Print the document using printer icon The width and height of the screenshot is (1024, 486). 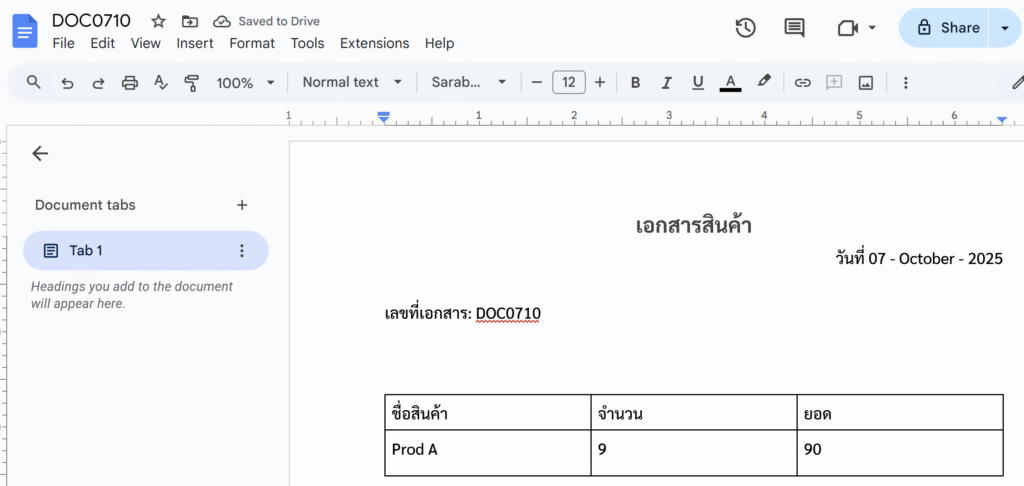129,83
